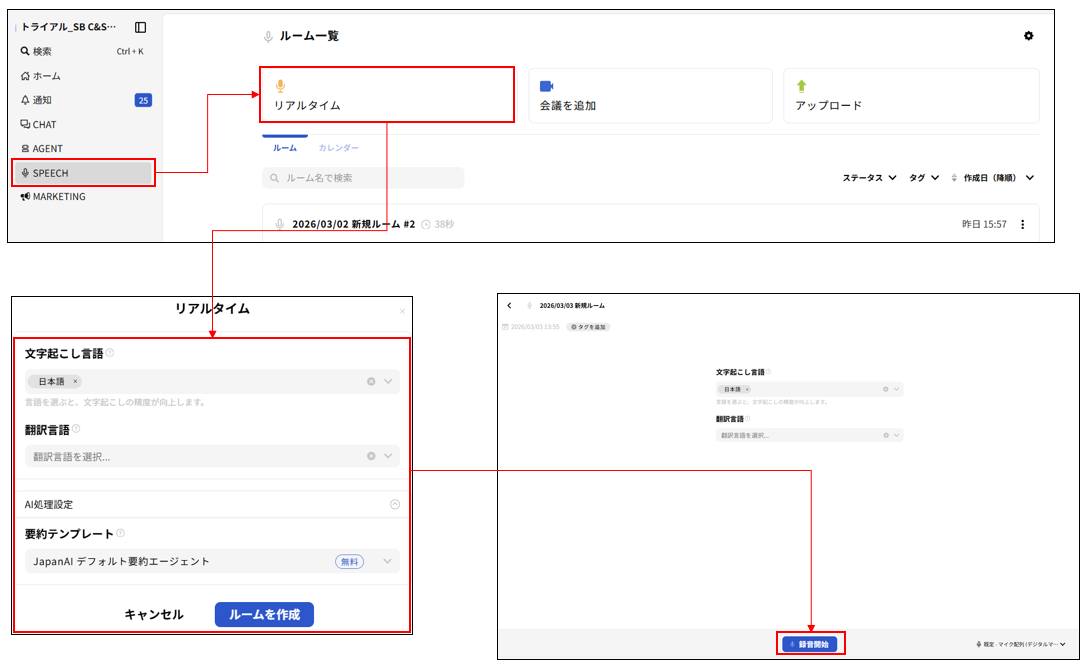Click the ルーム名で検索 search field
Viewport: 1087px width, 670px height.
tap(363, 178)
